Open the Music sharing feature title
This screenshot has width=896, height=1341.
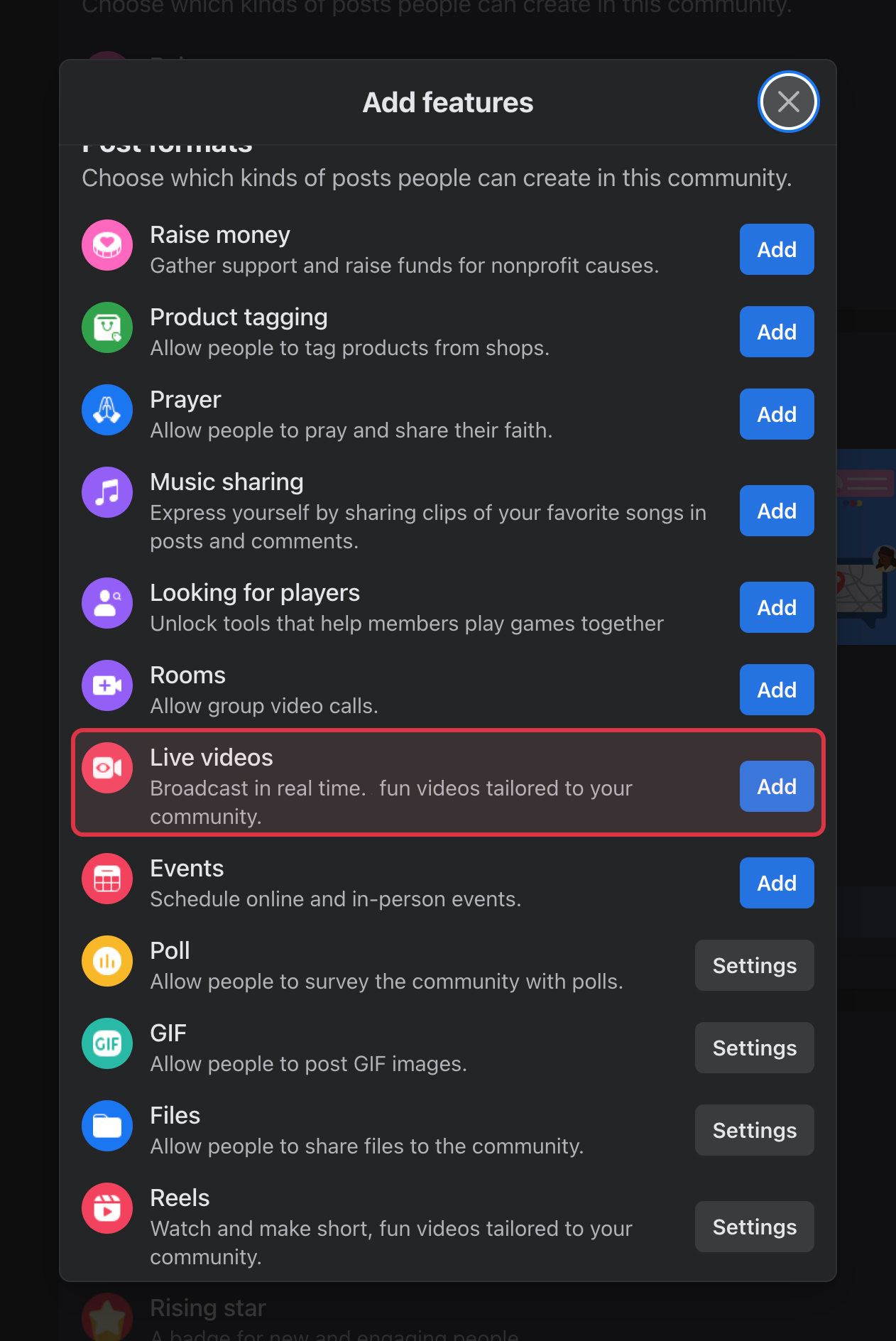coord(226,482)
